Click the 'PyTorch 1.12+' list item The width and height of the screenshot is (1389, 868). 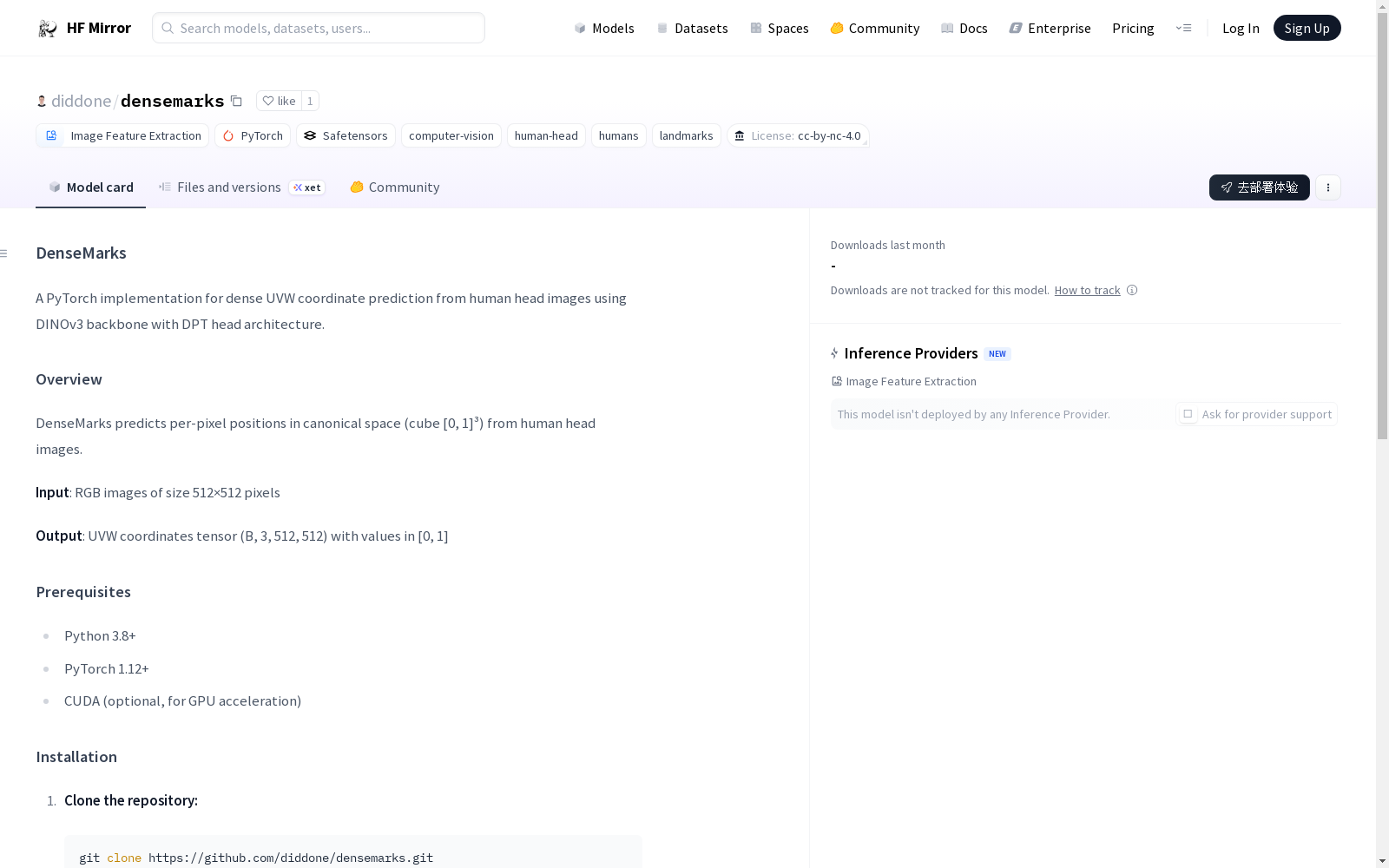point(107,669)
